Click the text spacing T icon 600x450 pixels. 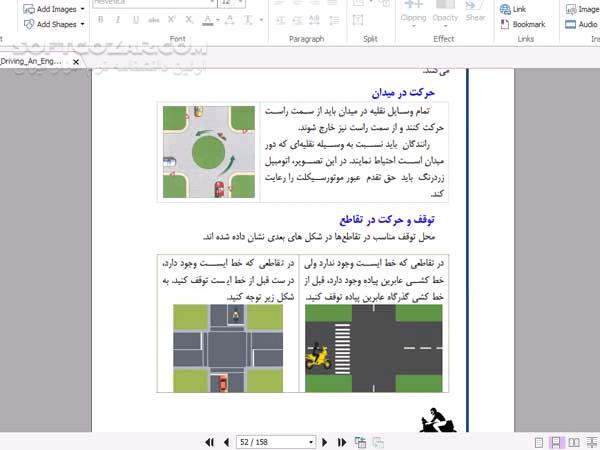point(248,20)
